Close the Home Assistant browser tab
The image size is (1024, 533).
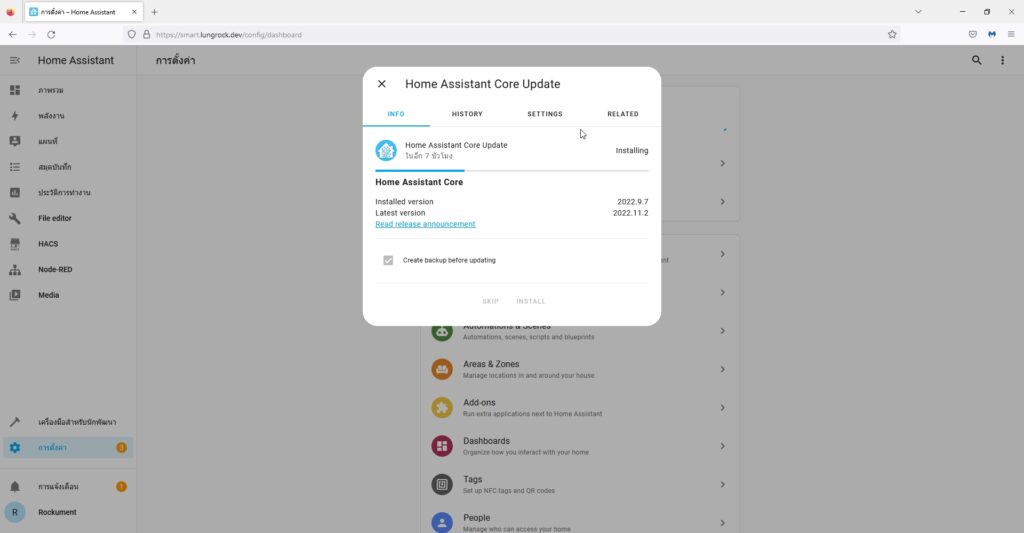pos(135,12)
